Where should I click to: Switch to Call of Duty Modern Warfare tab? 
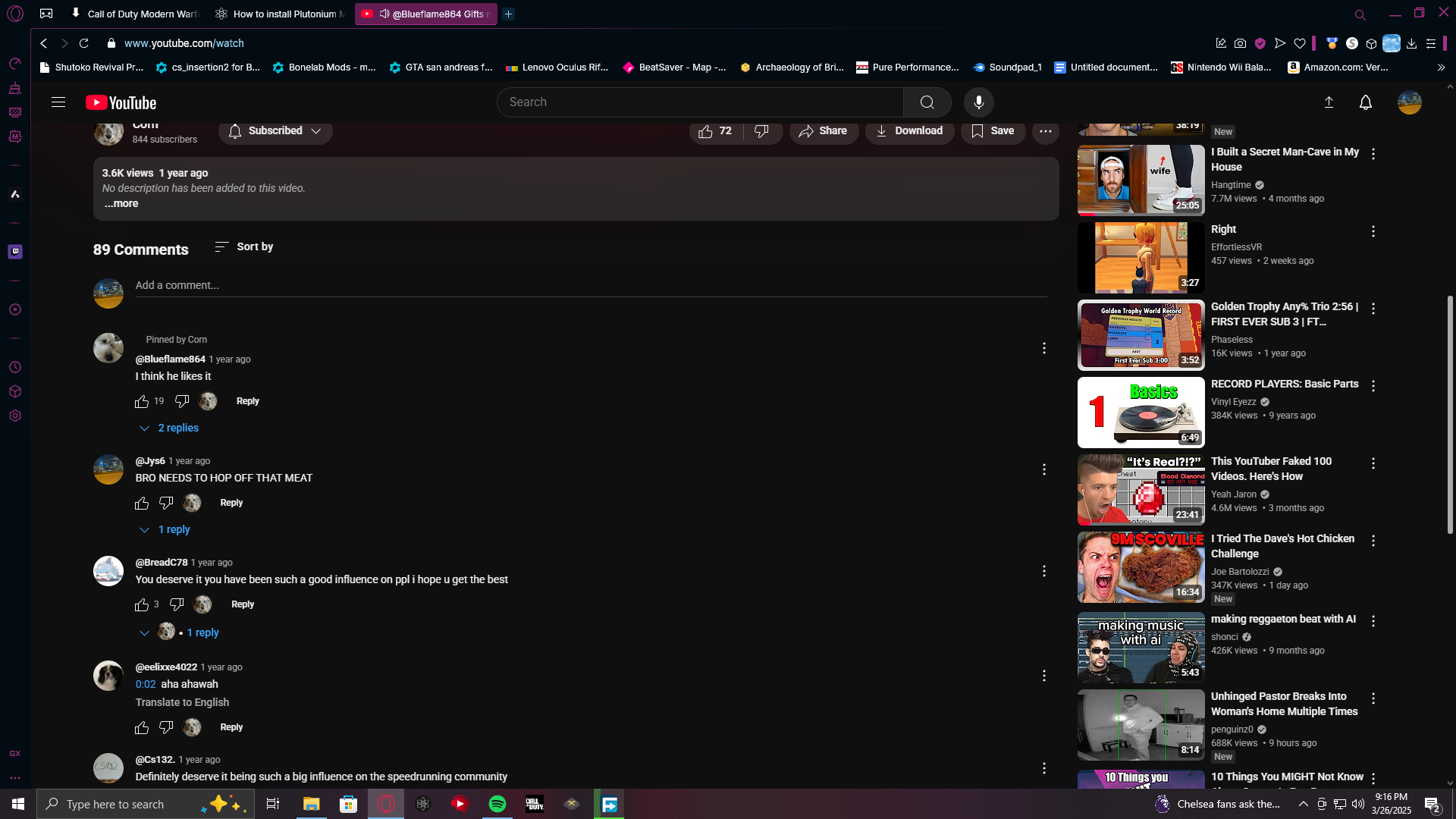[x=135, y=14]
